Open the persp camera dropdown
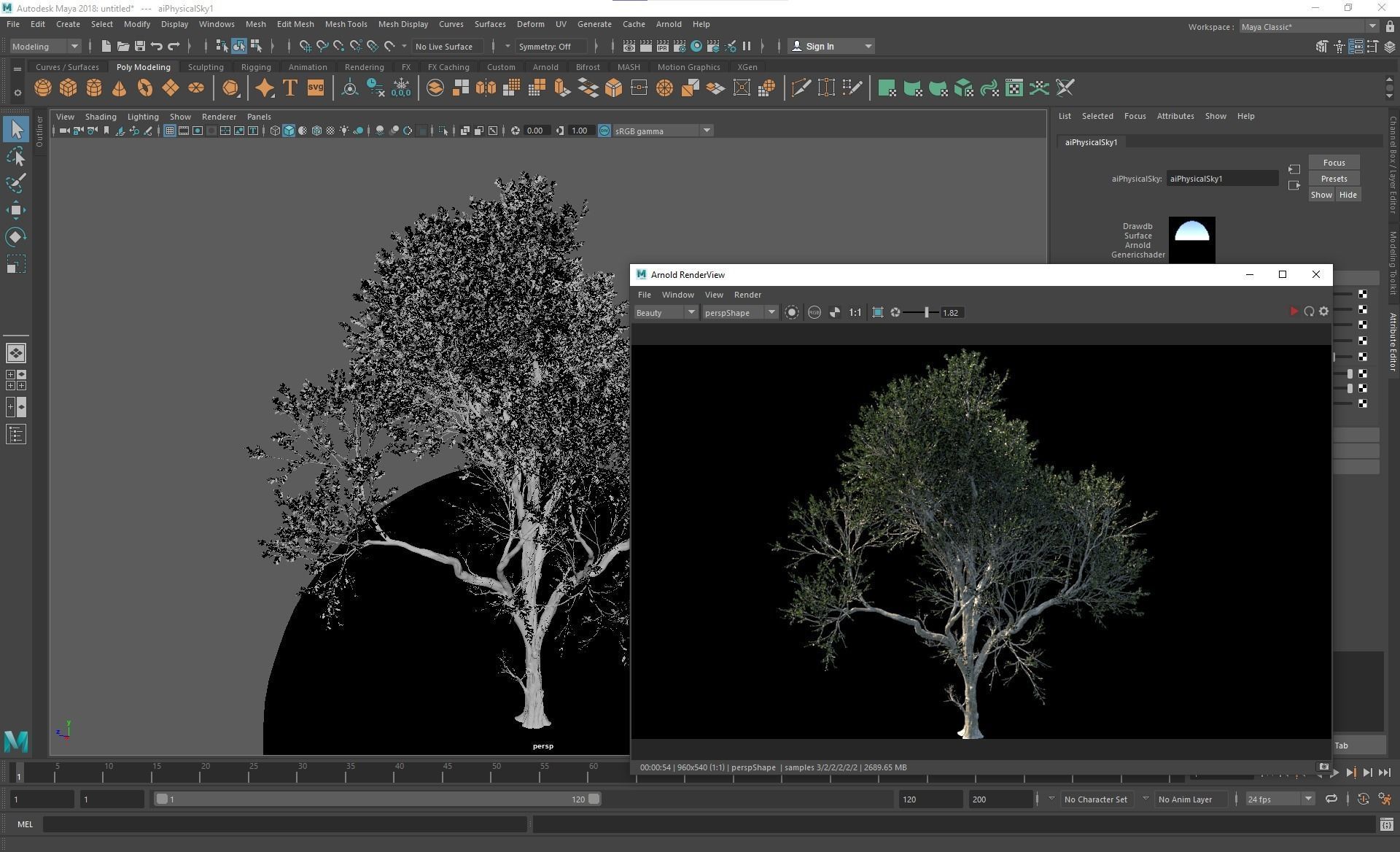Screen dimensions: 1400x852 point(739,312)
